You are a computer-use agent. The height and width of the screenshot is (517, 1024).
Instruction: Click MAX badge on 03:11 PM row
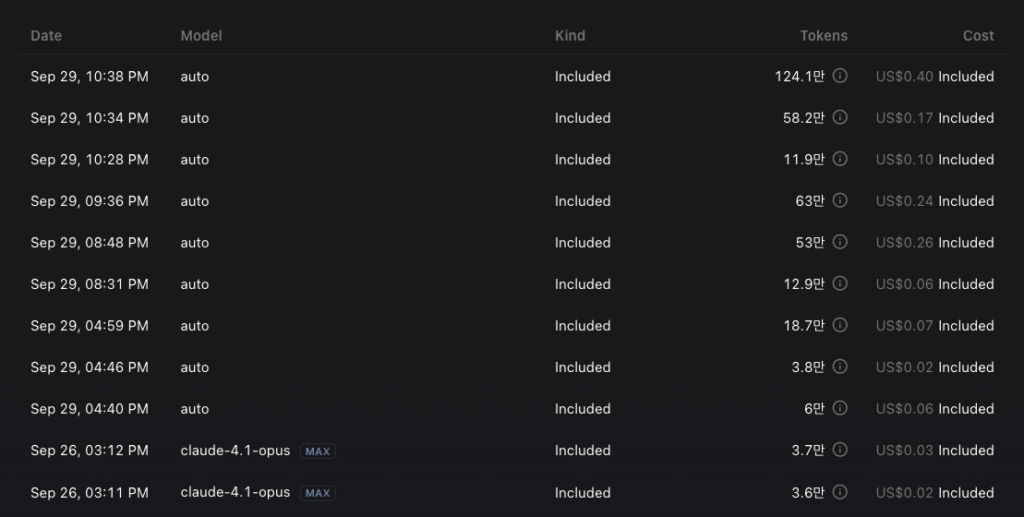[318, 493]
